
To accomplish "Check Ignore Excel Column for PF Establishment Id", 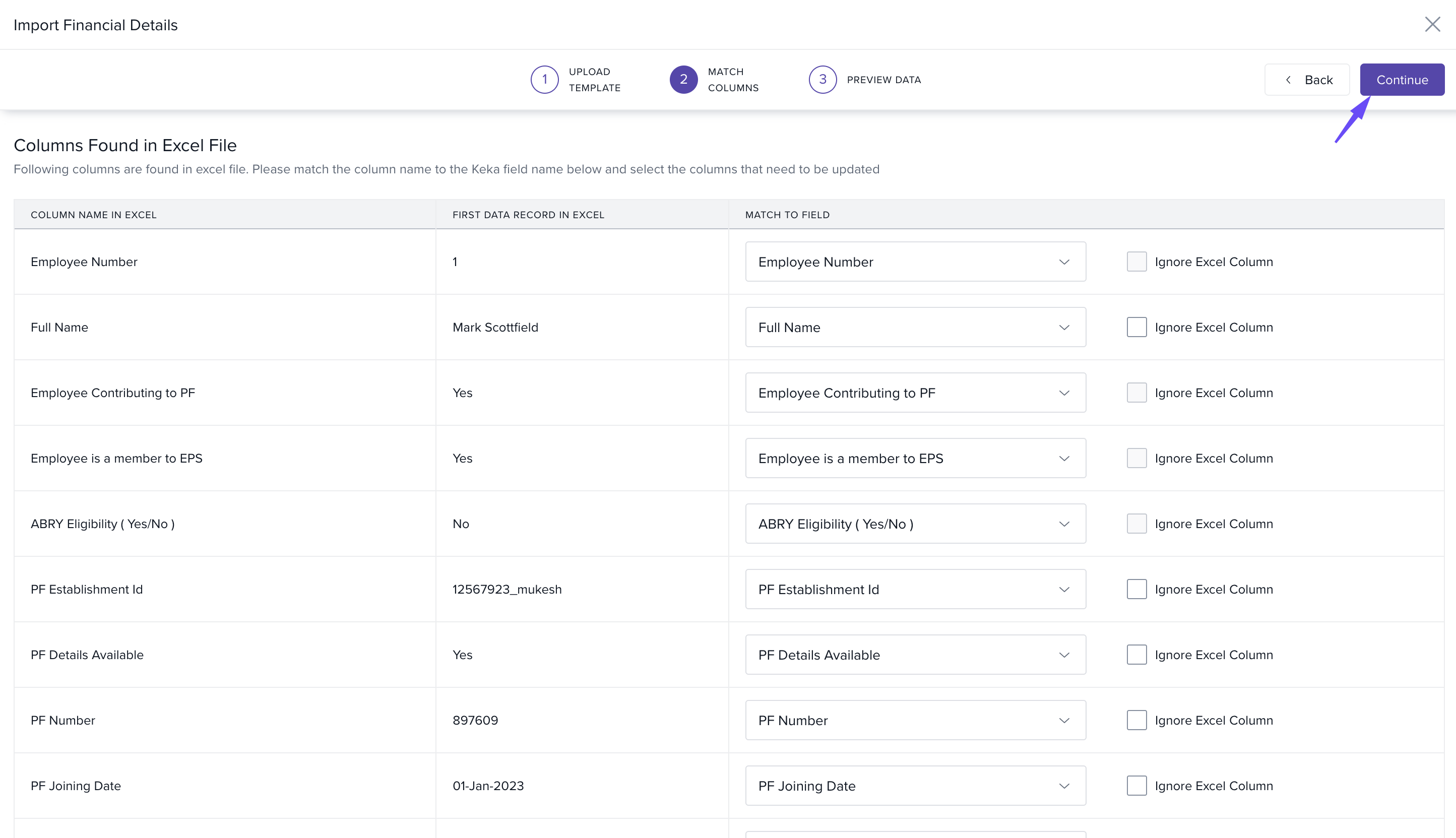I will [1136, 590].
